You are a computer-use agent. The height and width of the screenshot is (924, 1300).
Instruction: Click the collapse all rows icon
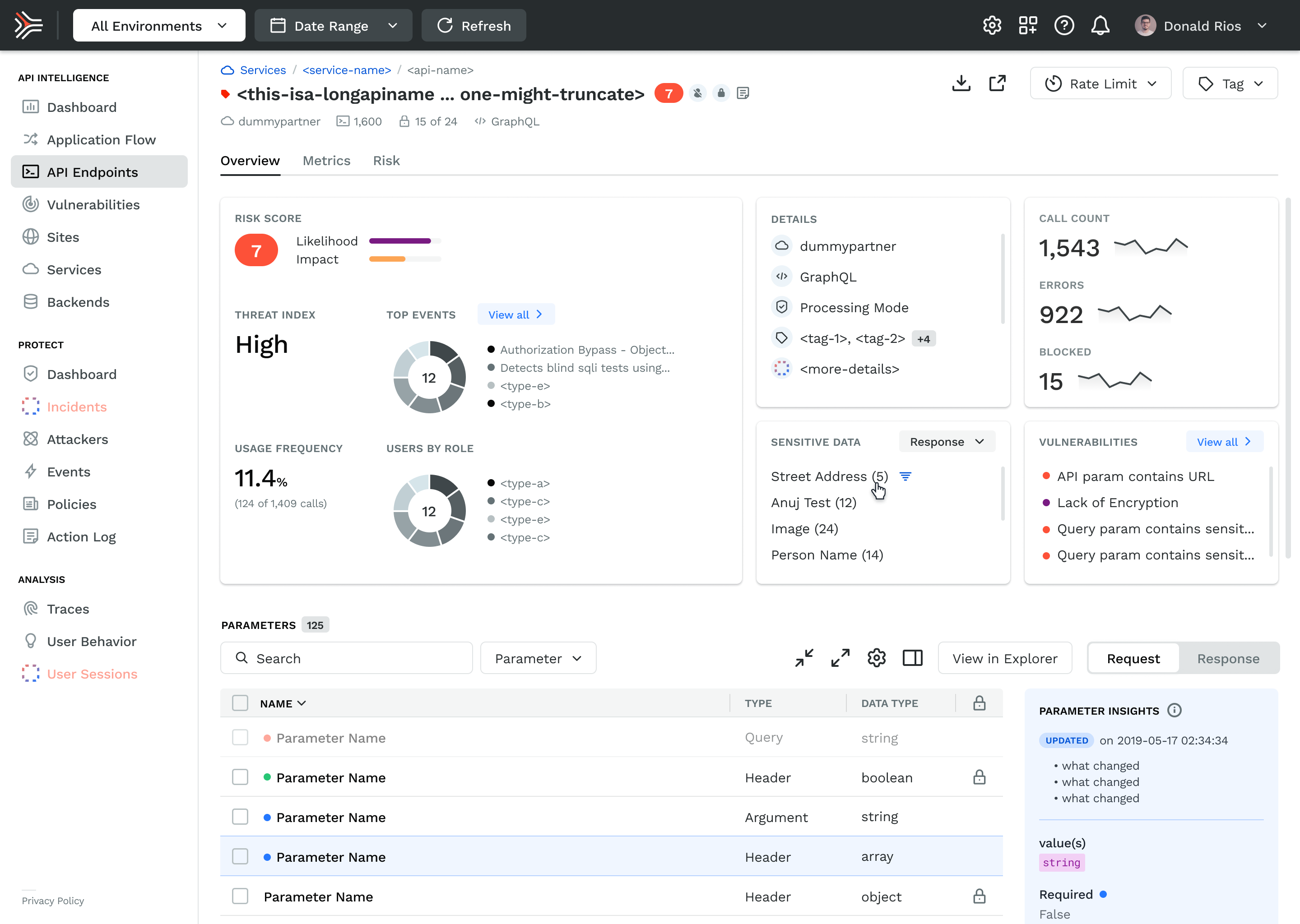tap(804, 658)
